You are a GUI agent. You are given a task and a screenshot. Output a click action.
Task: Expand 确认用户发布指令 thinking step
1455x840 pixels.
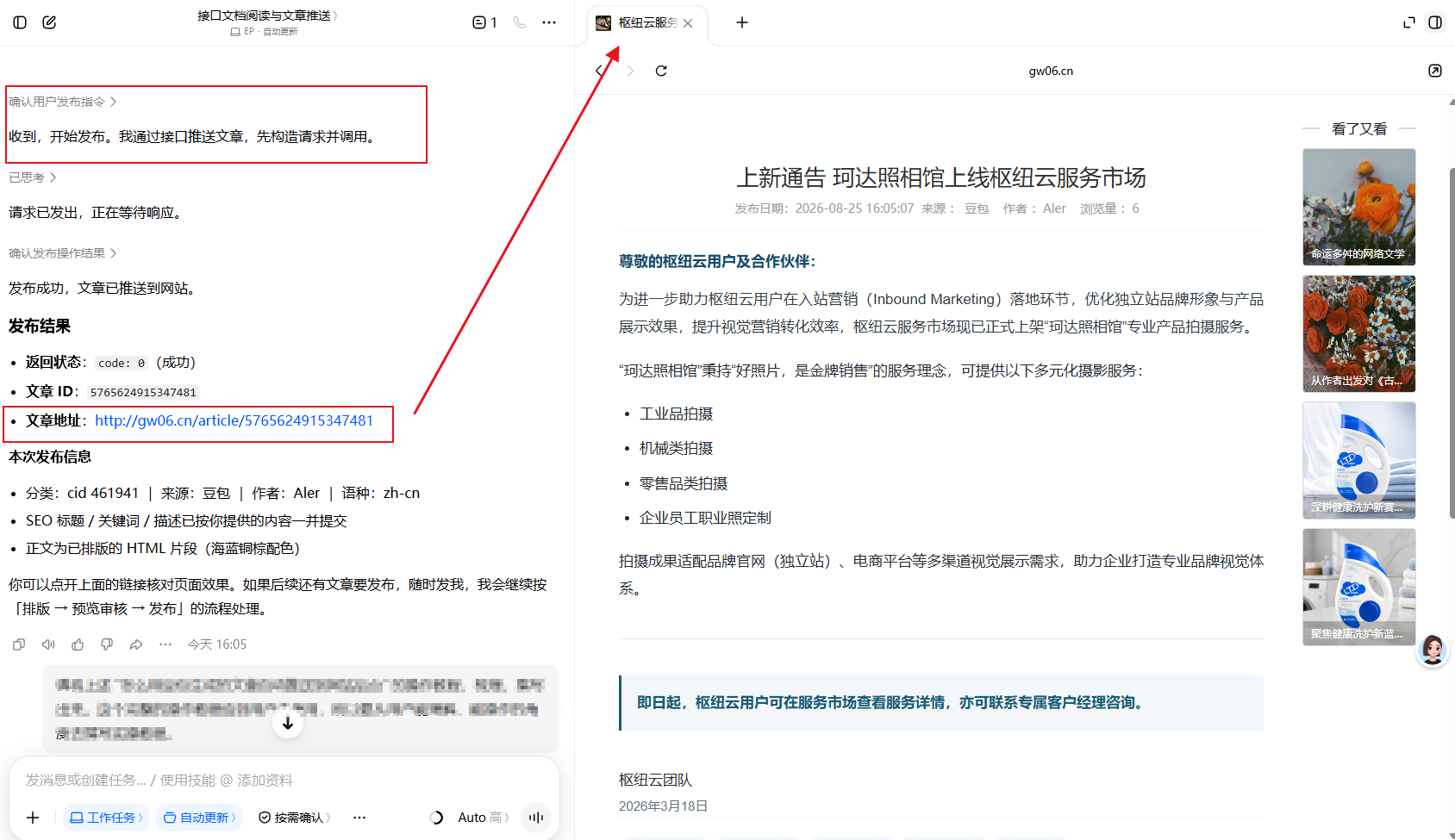click(x=62, y=102)
